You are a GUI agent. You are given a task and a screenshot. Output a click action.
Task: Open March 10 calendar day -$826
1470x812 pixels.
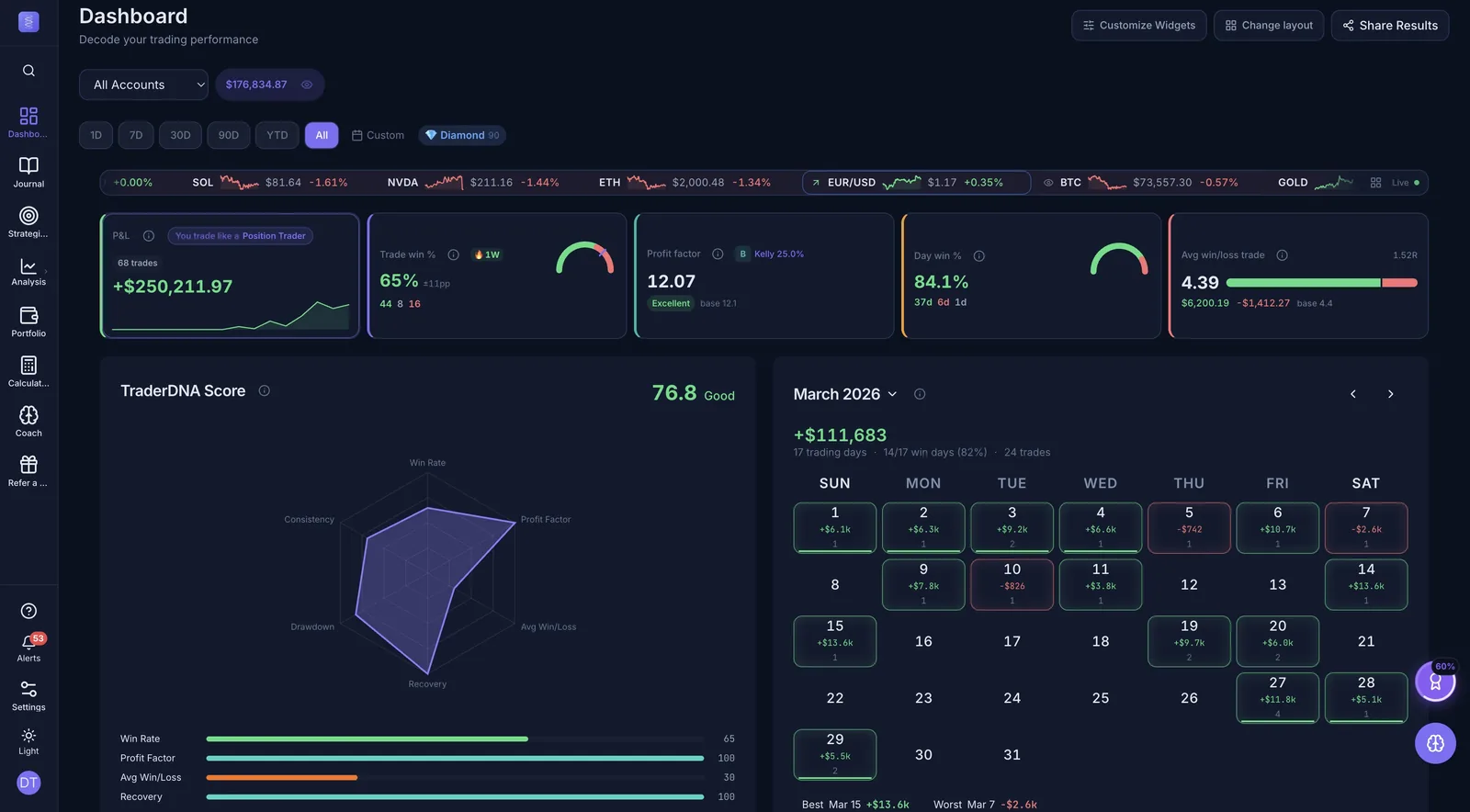(x=1012, y=584)
